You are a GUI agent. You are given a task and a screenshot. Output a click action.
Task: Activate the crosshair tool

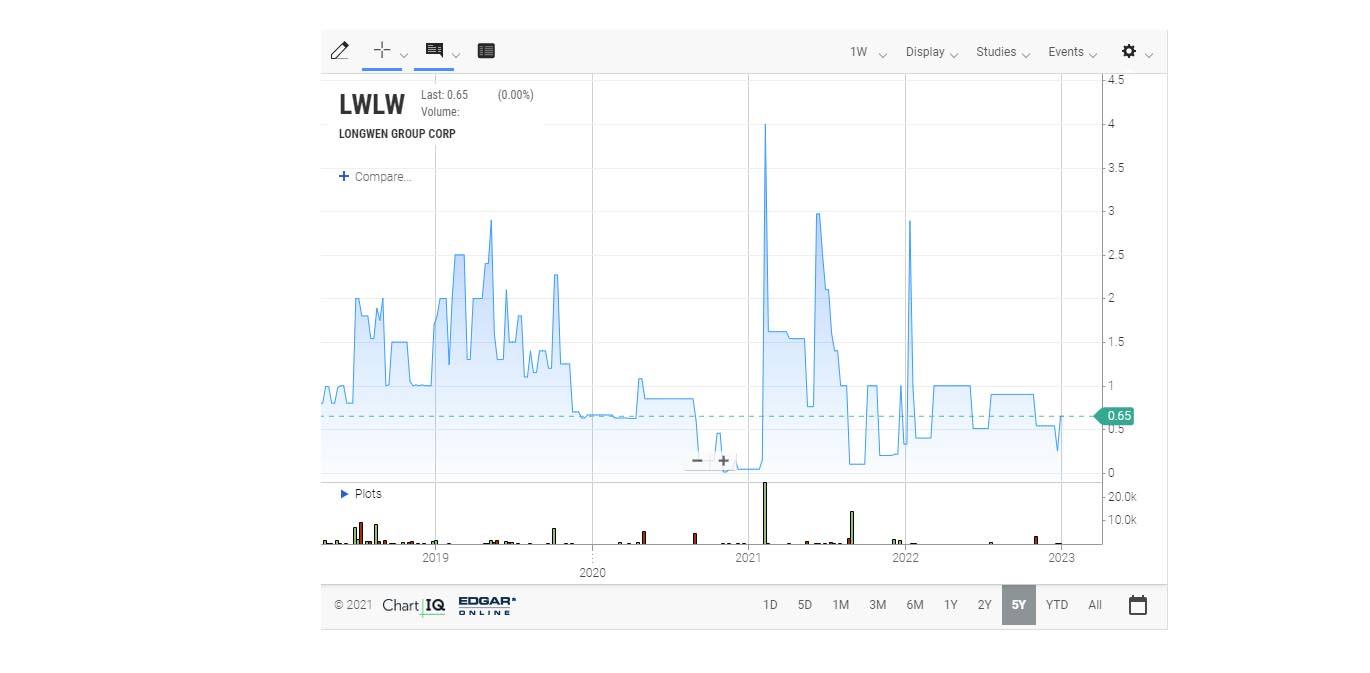point(381,50)
